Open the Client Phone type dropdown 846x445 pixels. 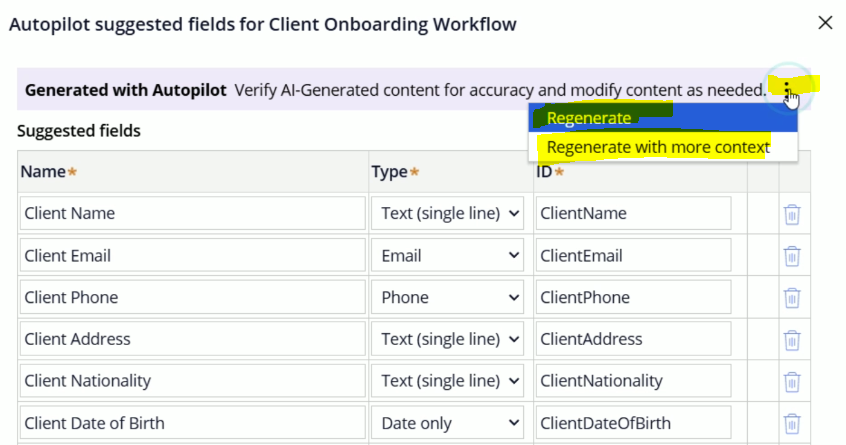[447, 297]
